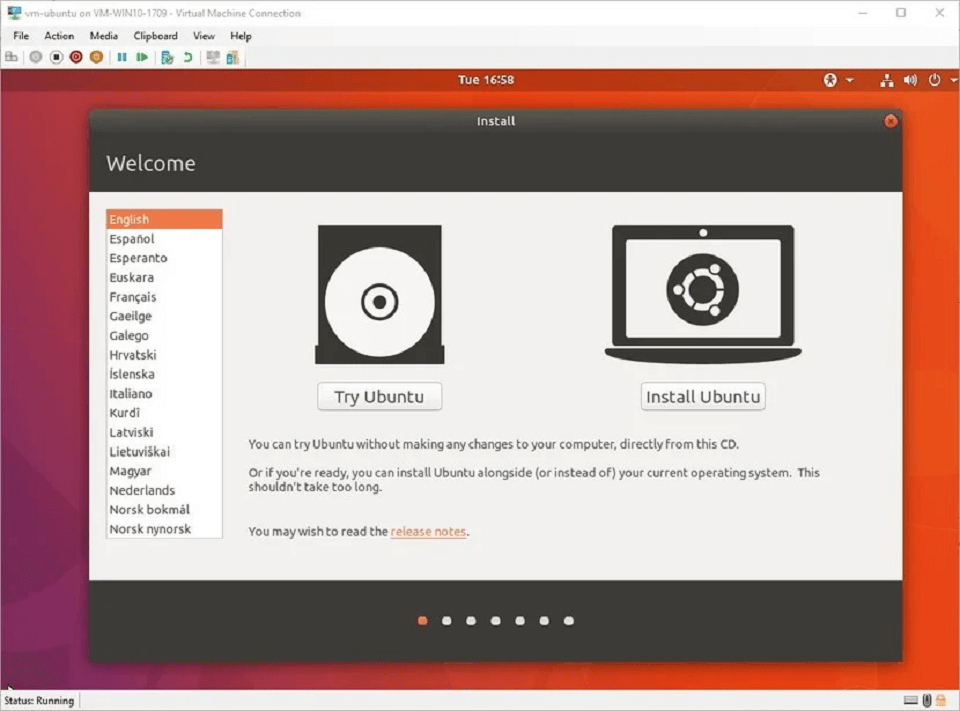Click the greyed-out Start VM toolbar icon
Viewport: 960px width, 711px height.
(x=36, y=58)
